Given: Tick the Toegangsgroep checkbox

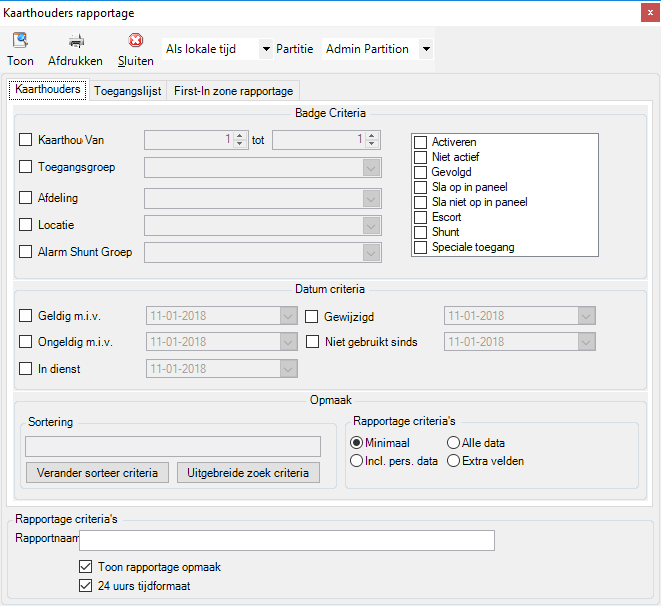Looking at the screenshot, I should 26,166.
